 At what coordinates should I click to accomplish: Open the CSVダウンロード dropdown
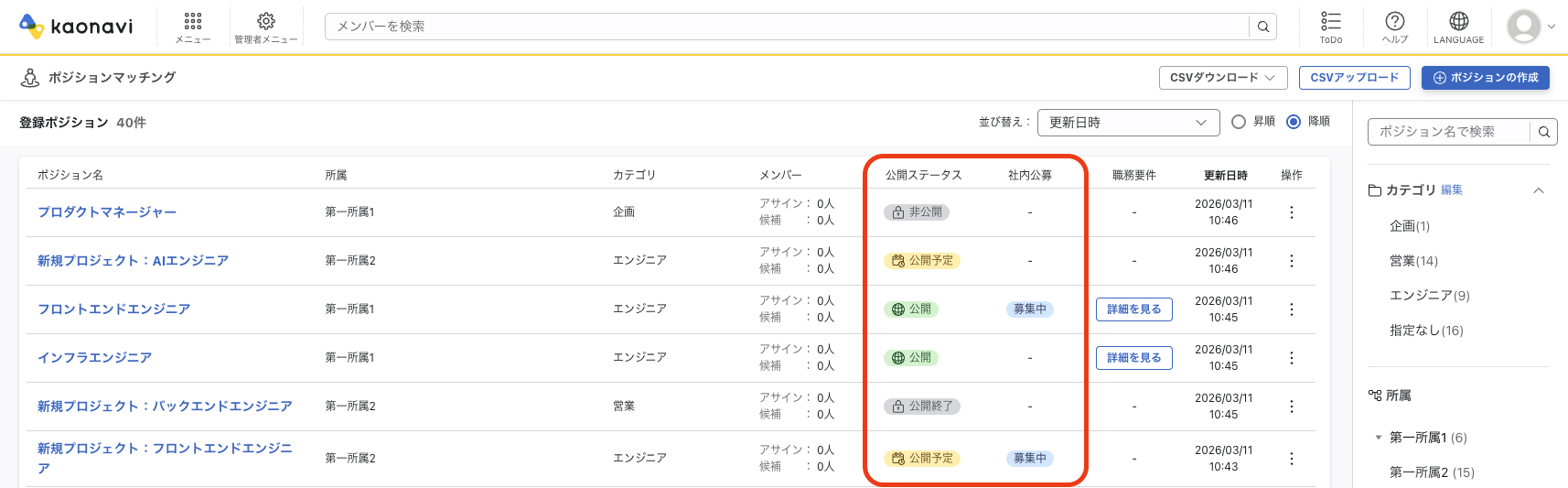pos(1222,78)
